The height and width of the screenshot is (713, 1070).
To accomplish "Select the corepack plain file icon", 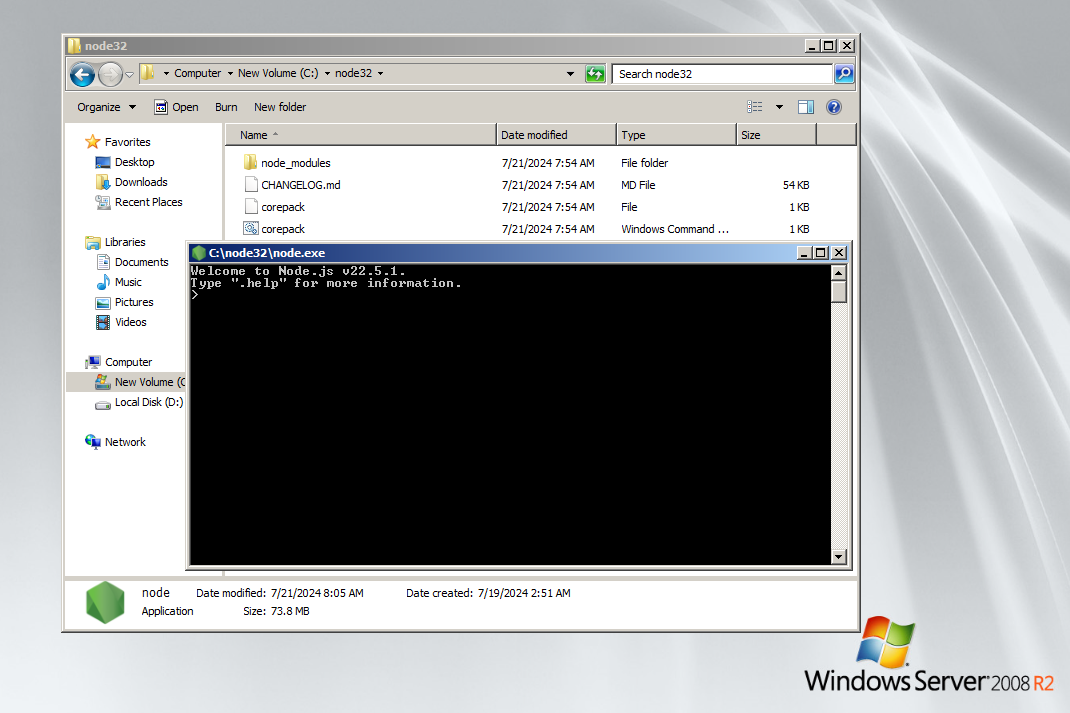I will click(251, 207).
